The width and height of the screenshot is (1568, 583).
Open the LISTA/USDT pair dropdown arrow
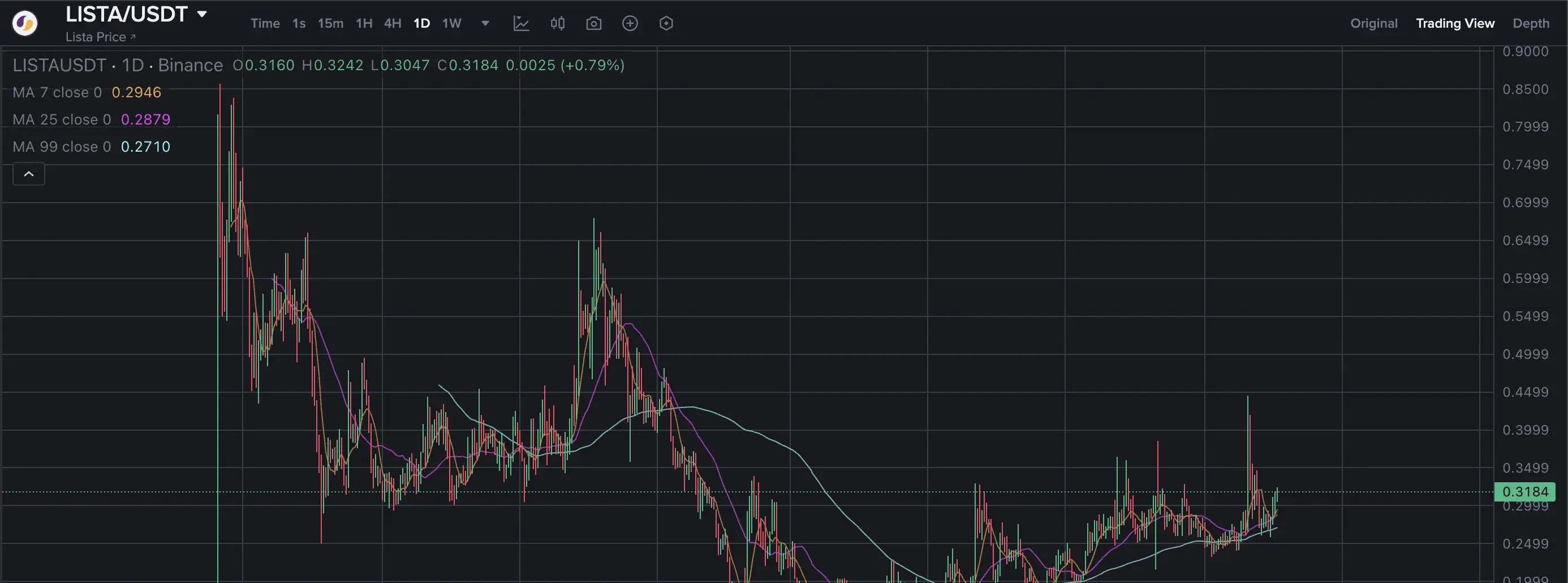click(202, 14)
